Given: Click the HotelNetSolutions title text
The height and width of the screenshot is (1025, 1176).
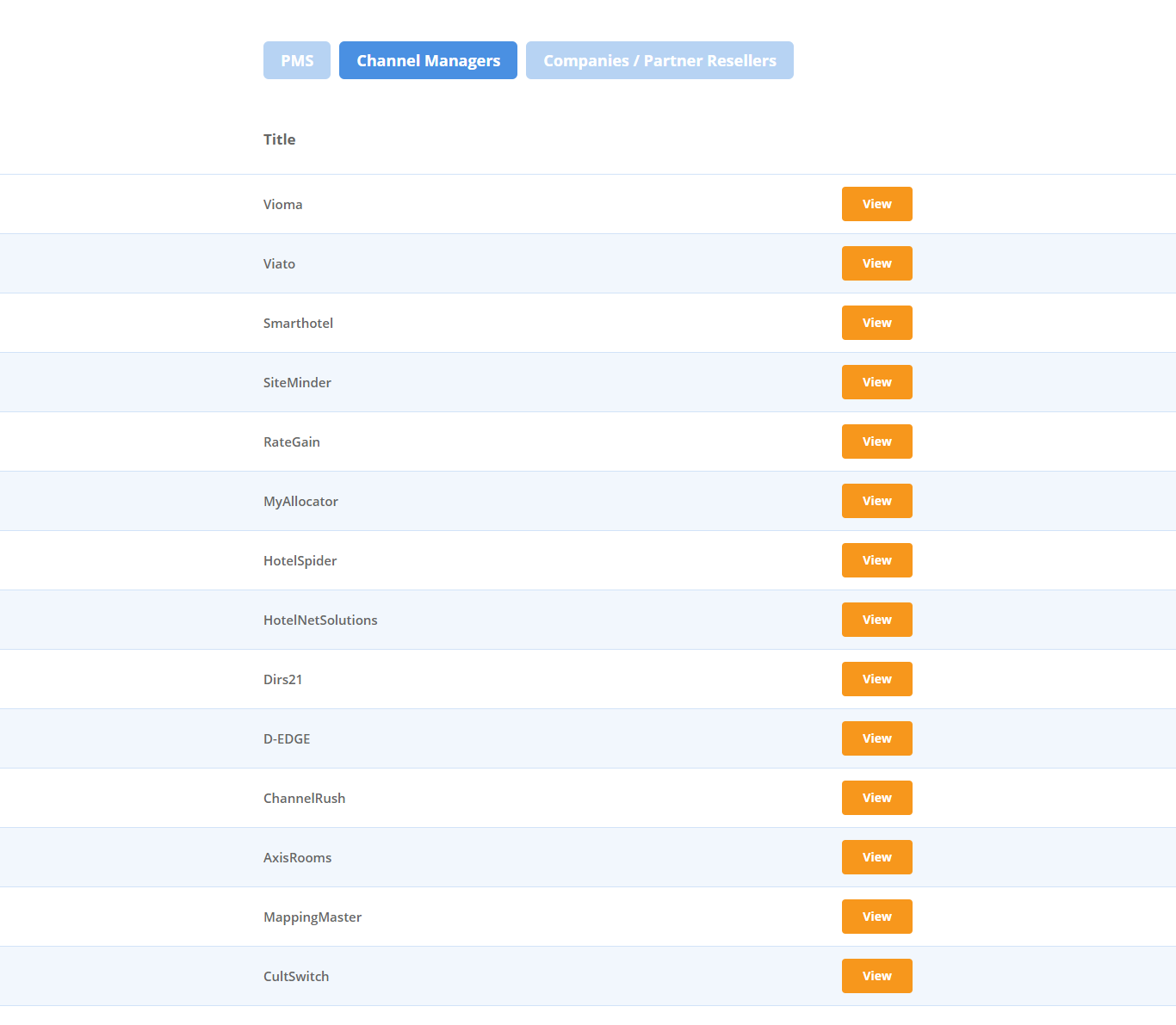Looking at the screenshot, I should coord(320,620).
